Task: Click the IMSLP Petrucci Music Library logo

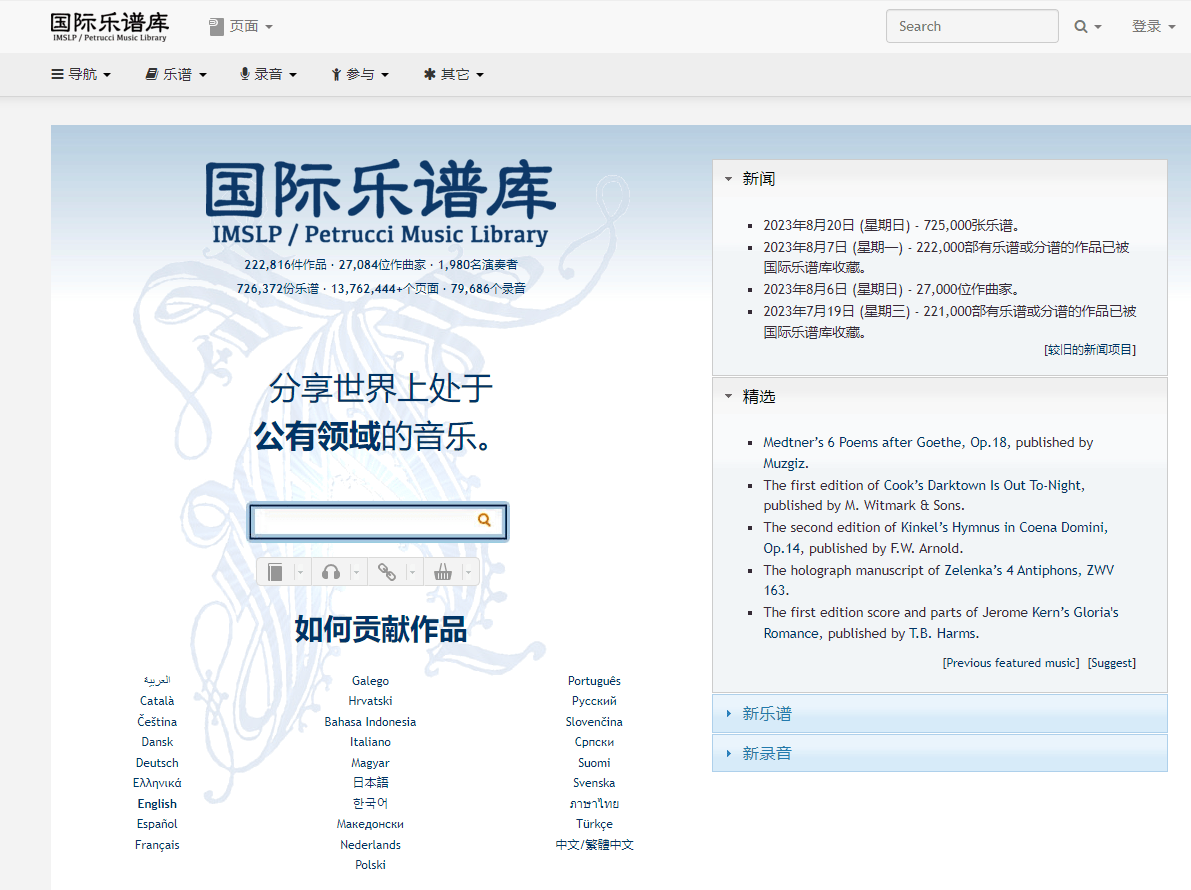Action: click(x=108, y=25)
